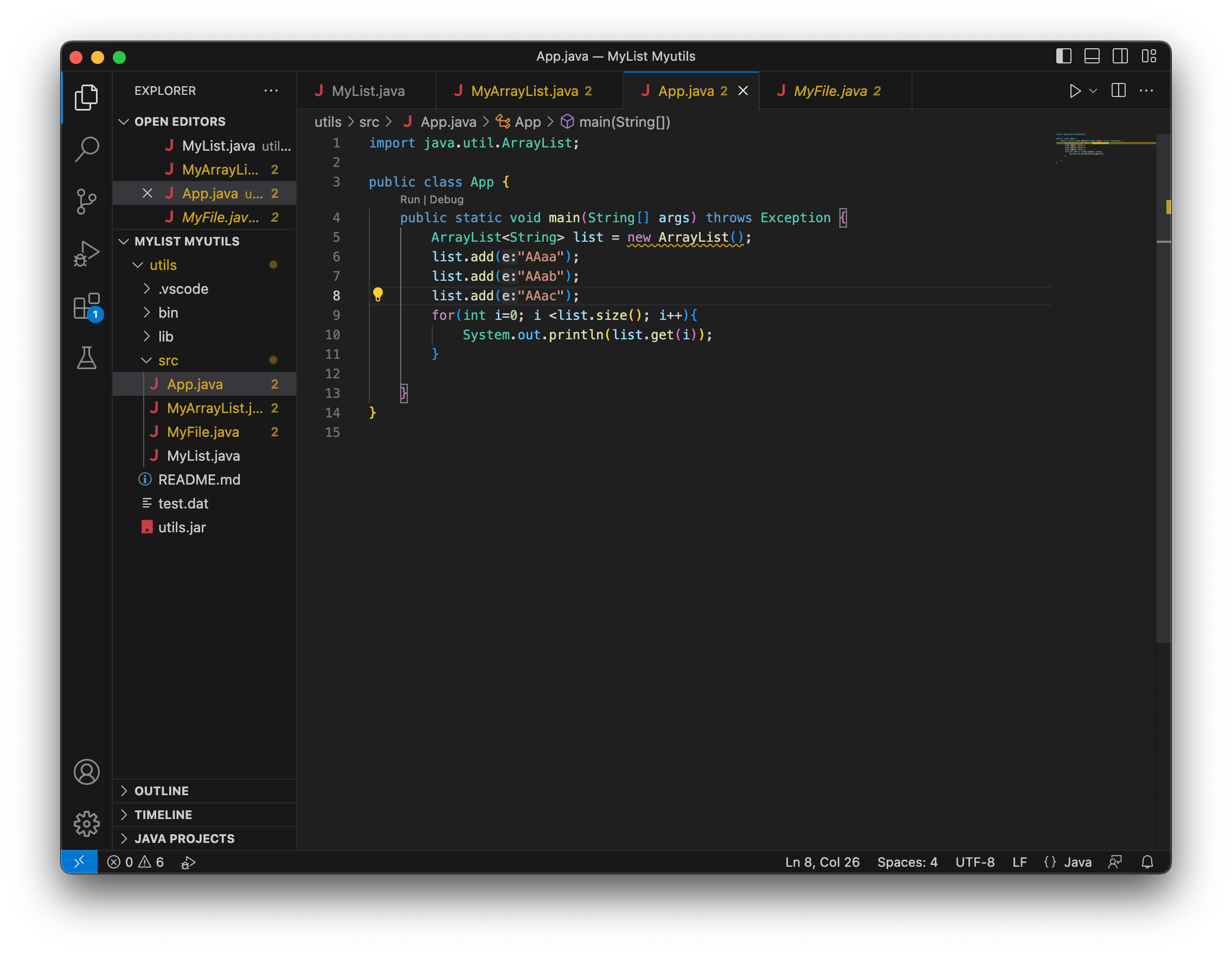Expand the bin folder
Screen dimensions: 1232x954
205,313
